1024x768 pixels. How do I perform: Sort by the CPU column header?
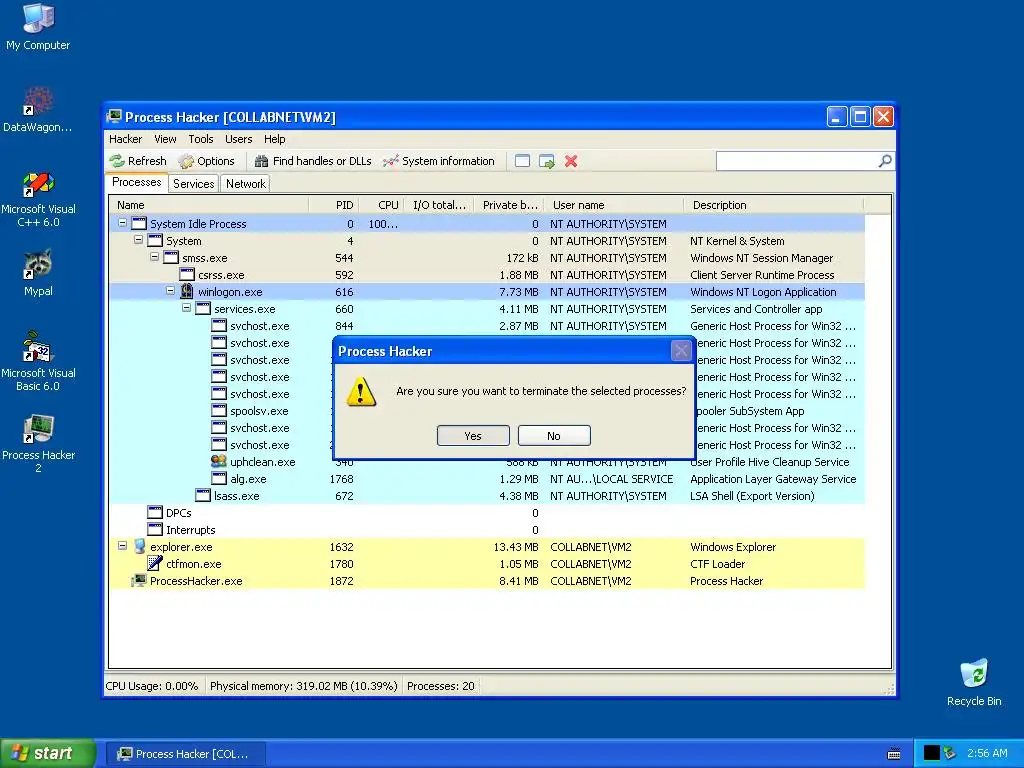pos(381,205)
